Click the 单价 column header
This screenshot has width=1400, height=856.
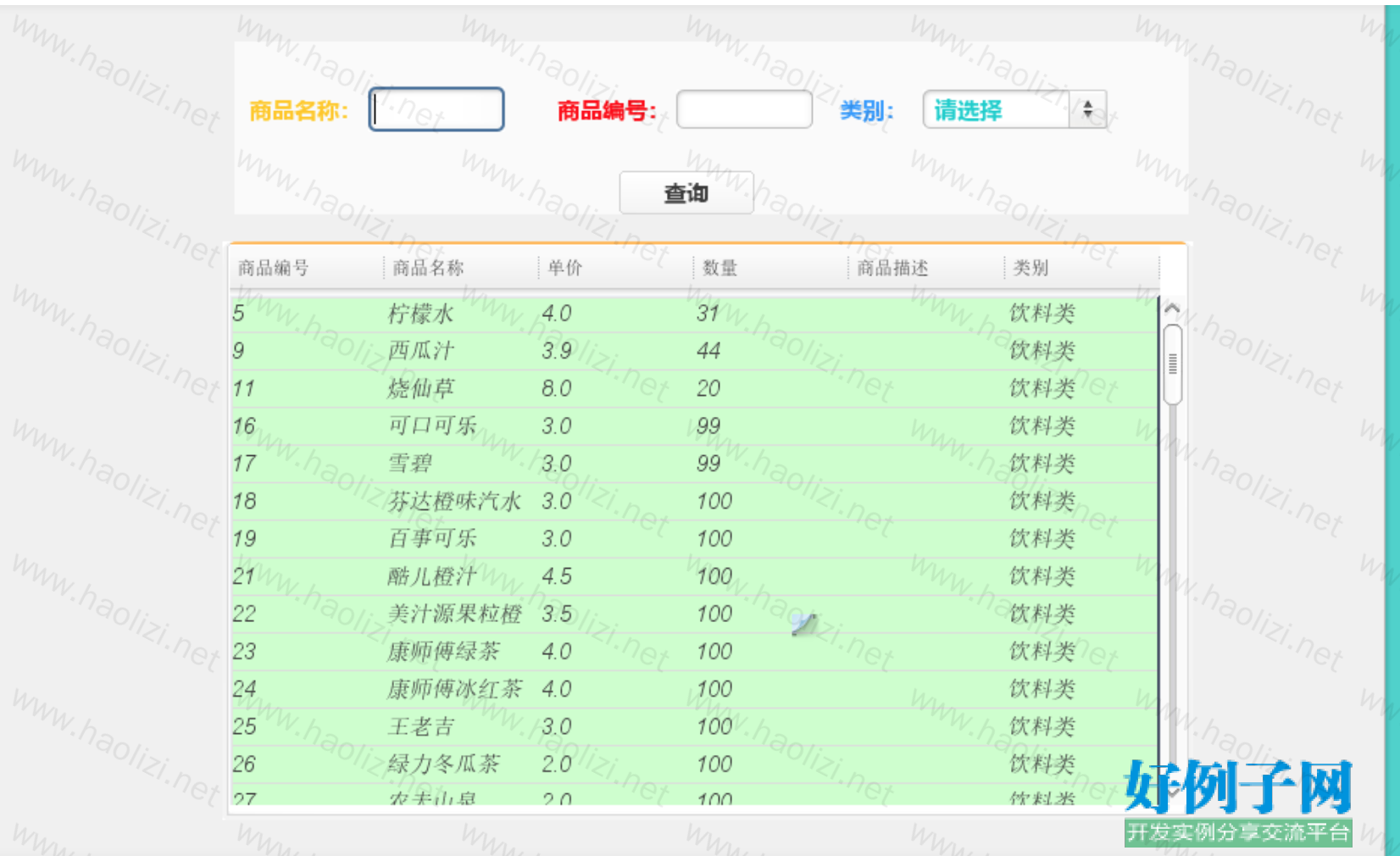pos(565,268)
